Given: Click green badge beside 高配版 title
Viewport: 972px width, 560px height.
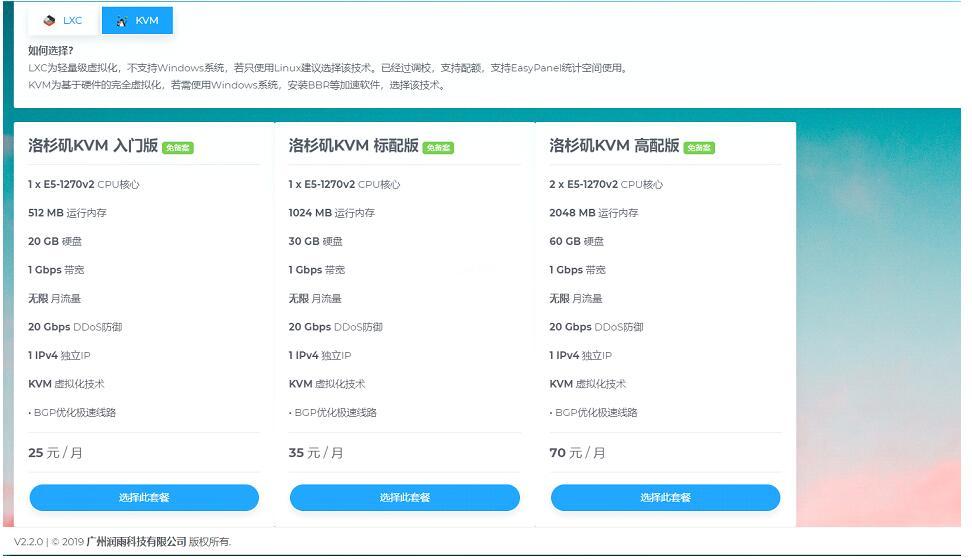Looking at the screenshot, I should tap(699, 148).
